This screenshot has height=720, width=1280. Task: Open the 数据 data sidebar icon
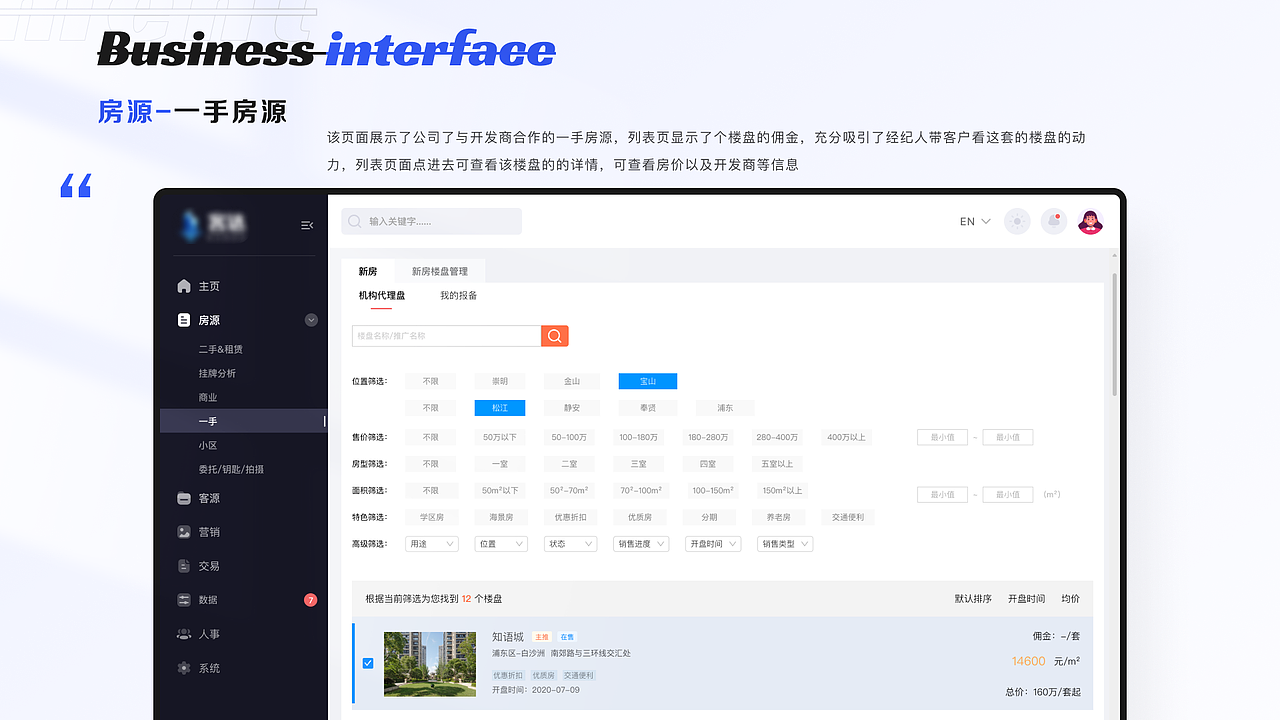tap(184, 600)
